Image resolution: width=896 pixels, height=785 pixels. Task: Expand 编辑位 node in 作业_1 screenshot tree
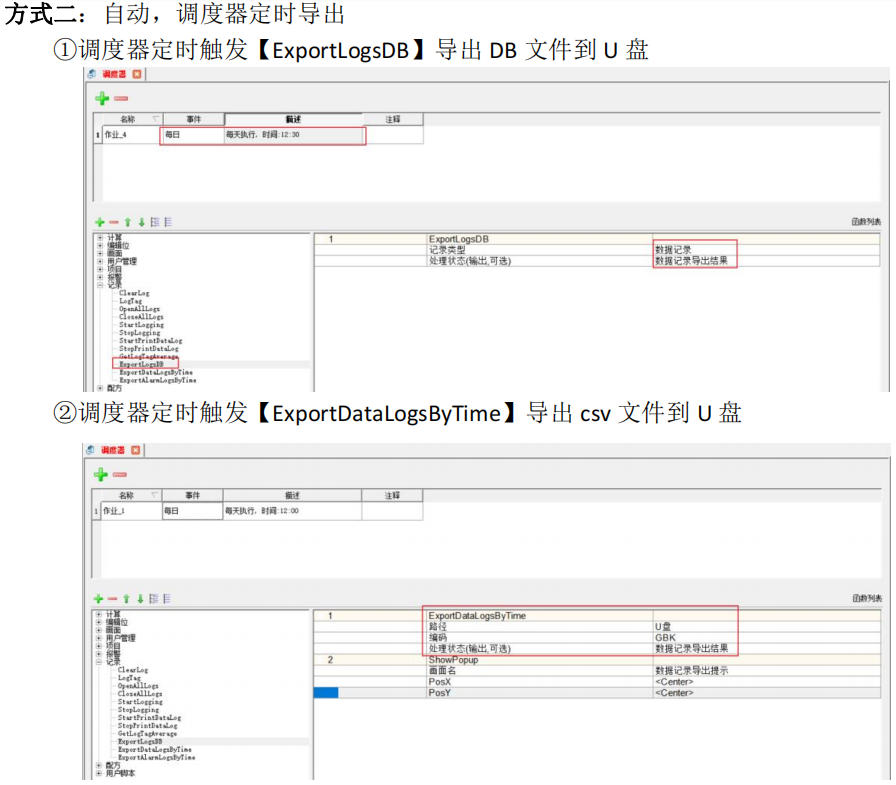pos(99,622)
